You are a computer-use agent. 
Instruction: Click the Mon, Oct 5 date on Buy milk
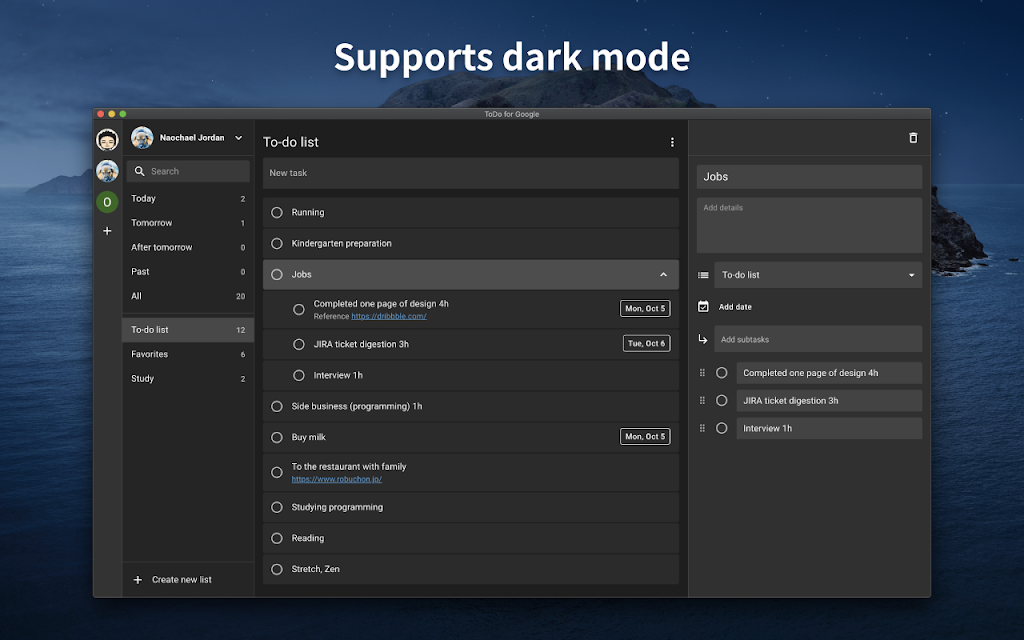pos(645,436)
